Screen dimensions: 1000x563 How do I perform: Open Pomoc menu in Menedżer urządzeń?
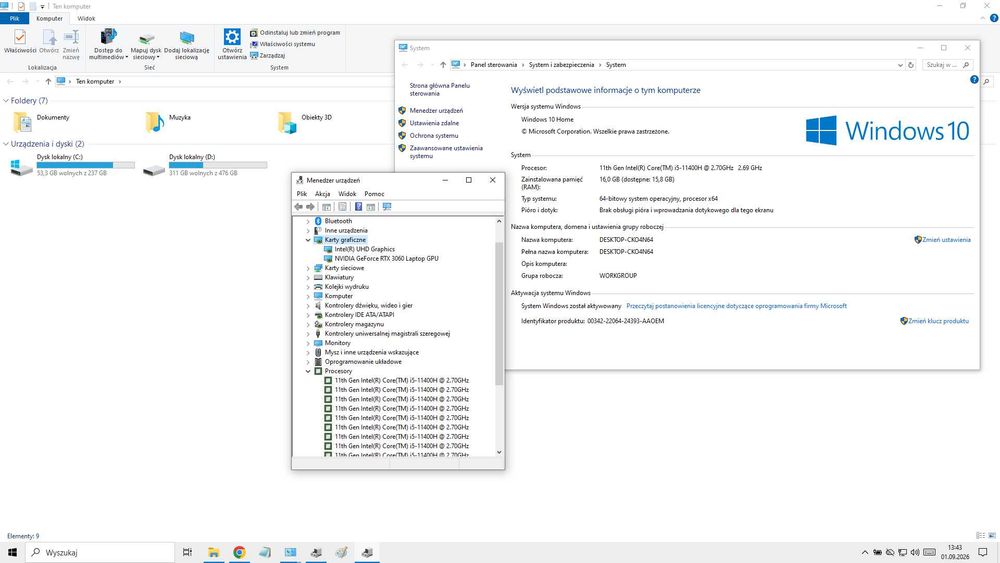374,194
